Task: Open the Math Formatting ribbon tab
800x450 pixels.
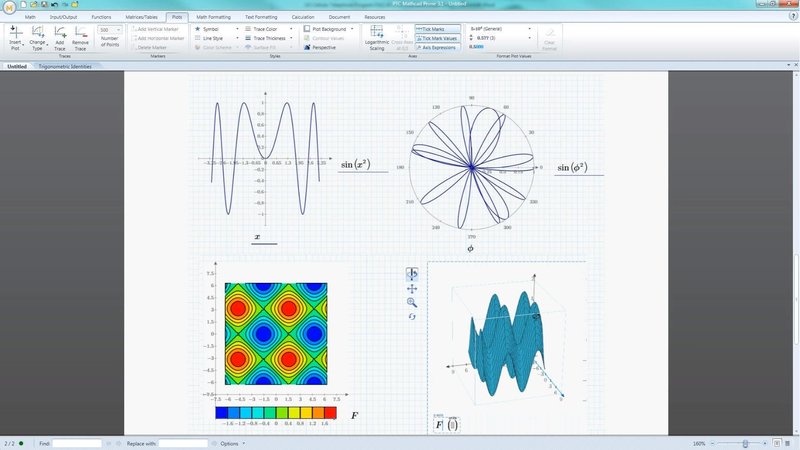Action: point(213,17)
